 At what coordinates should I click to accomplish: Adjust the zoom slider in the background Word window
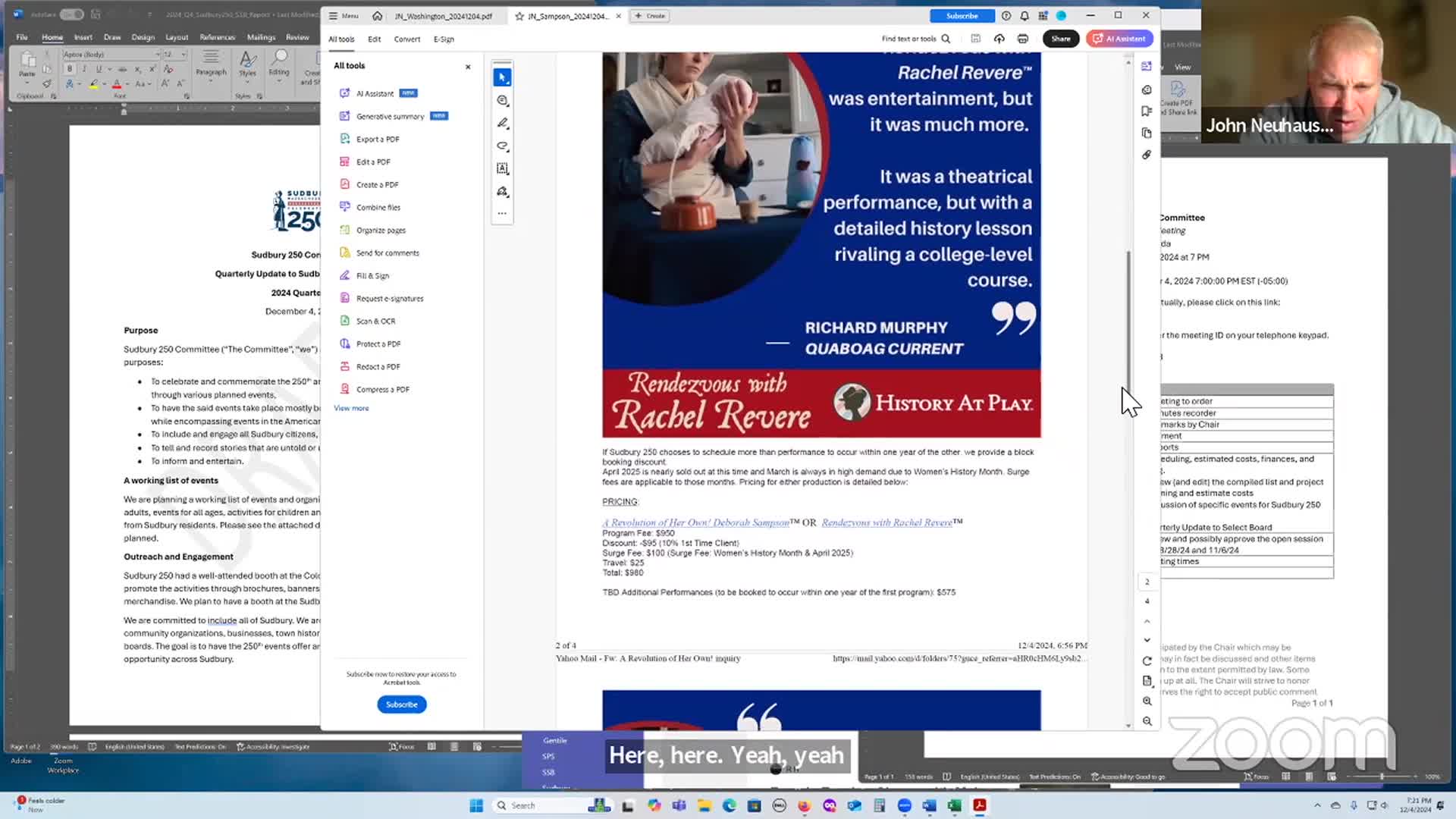tap(1382, 777)
